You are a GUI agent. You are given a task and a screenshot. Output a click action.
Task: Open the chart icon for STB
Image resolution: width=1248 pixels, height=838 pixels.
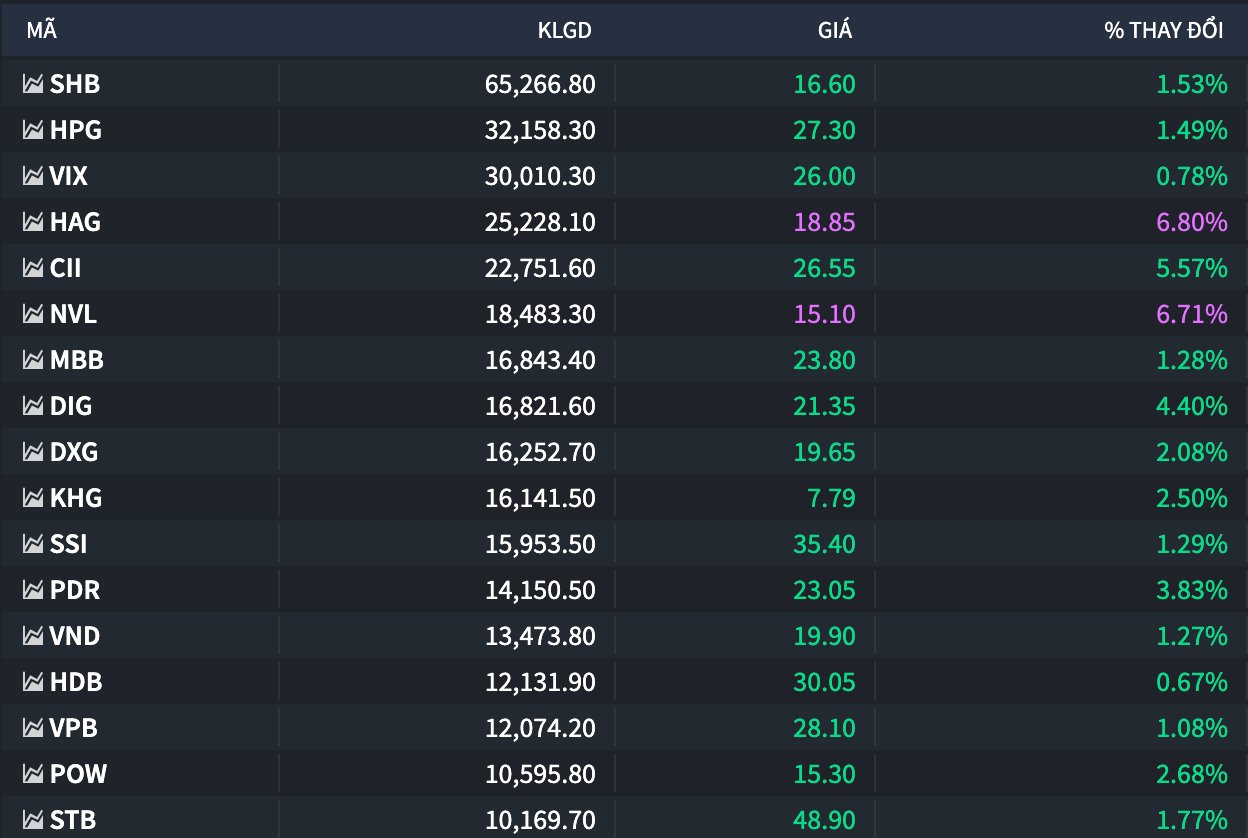(x=33, y=820)
